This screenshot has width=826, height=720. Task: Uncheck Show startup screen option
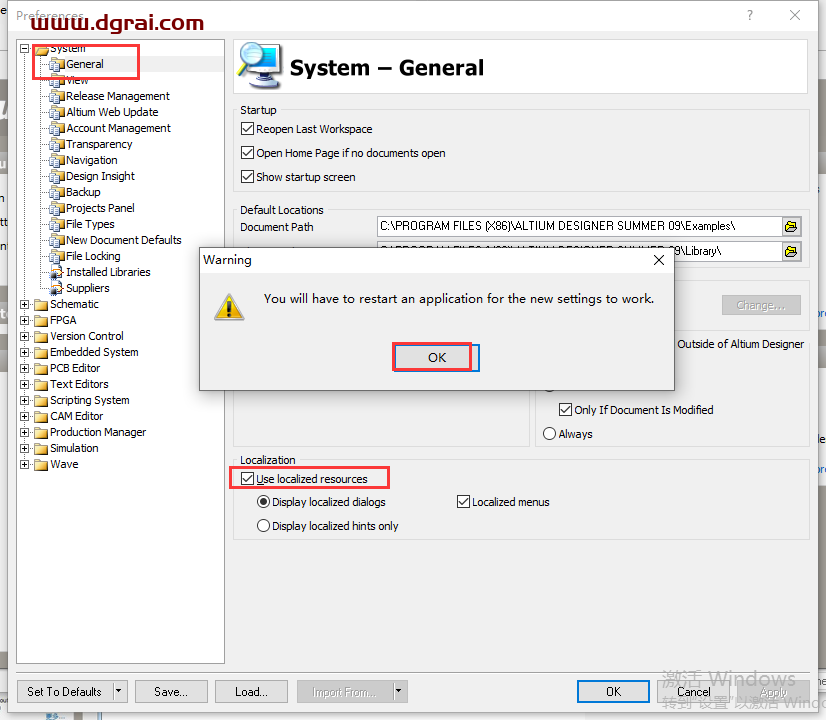click(x=248, y=177)
